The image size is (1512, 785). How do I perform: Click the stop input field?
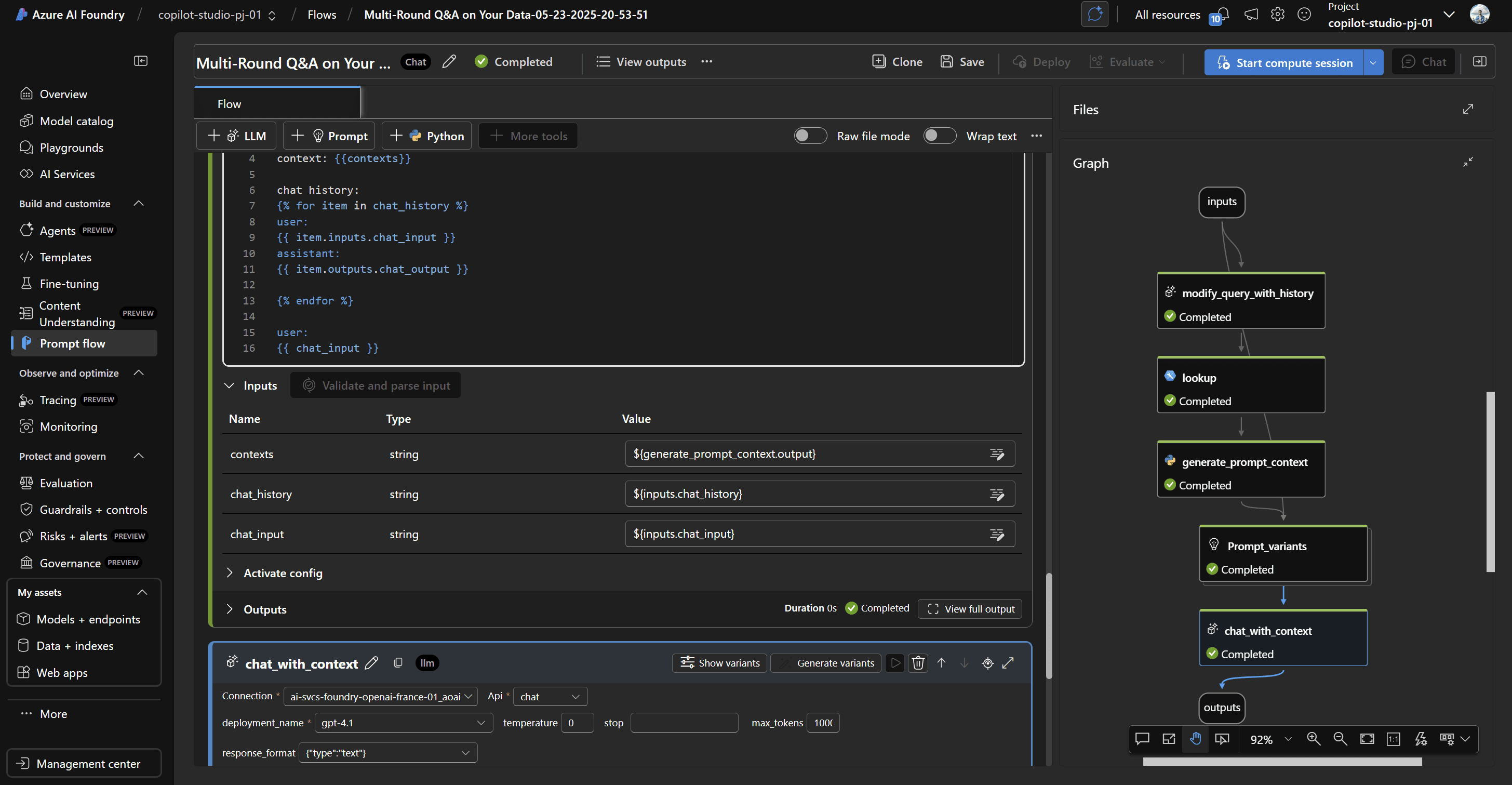pos(685,722)
